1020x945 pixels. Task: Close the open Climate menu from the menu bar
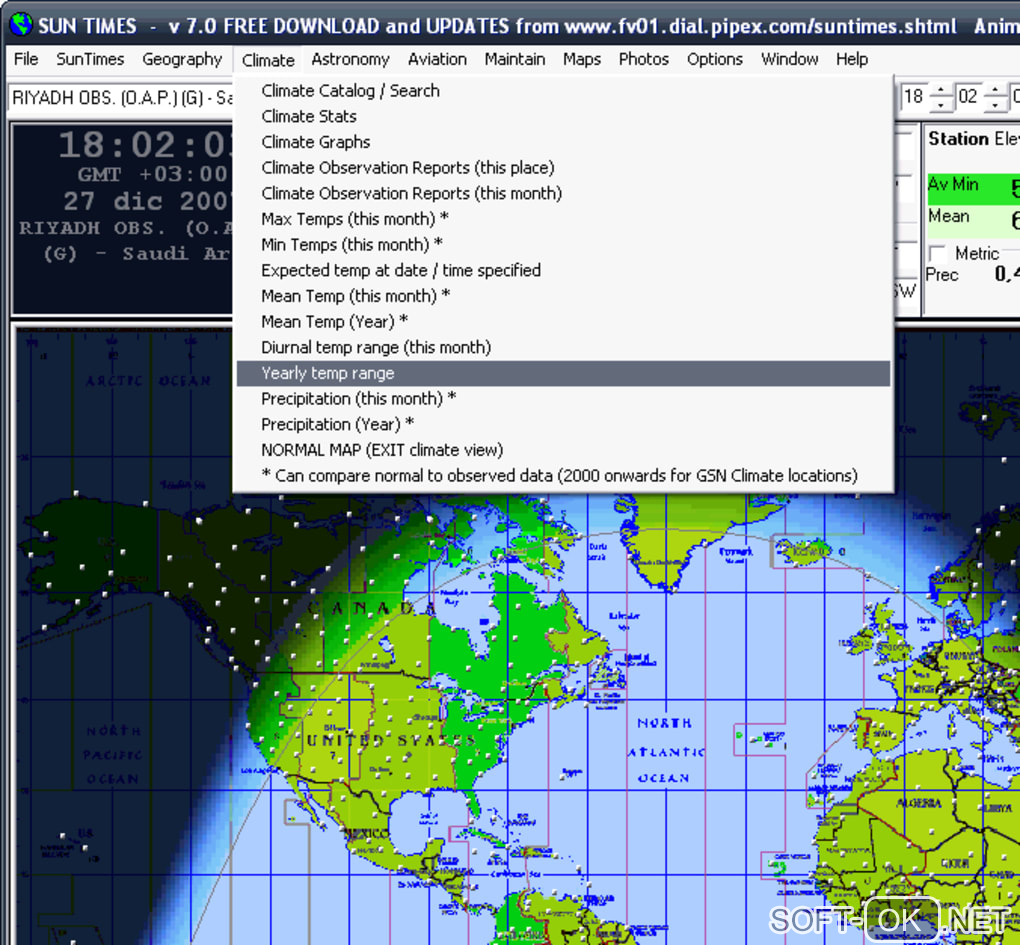268,60
